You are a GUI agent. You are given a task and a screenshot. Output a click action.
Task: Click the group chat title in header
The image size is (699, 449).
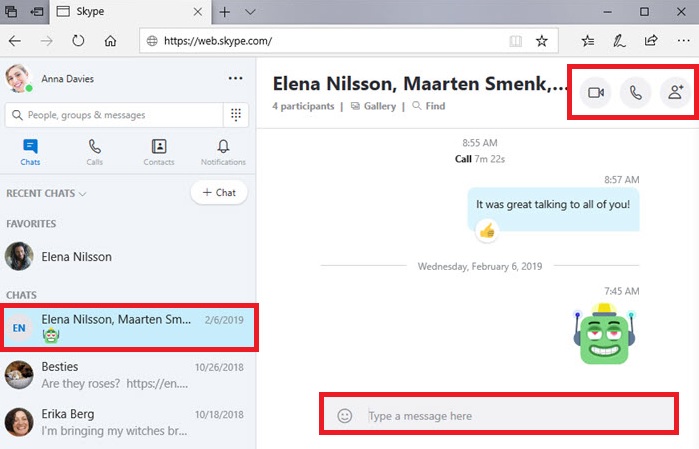[419, 84]
